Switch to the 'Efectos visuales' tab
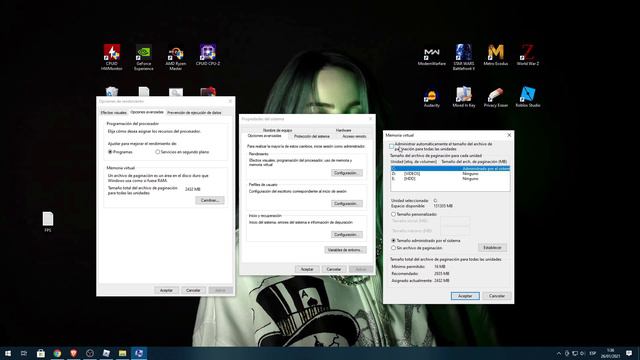 click(114, 113)
